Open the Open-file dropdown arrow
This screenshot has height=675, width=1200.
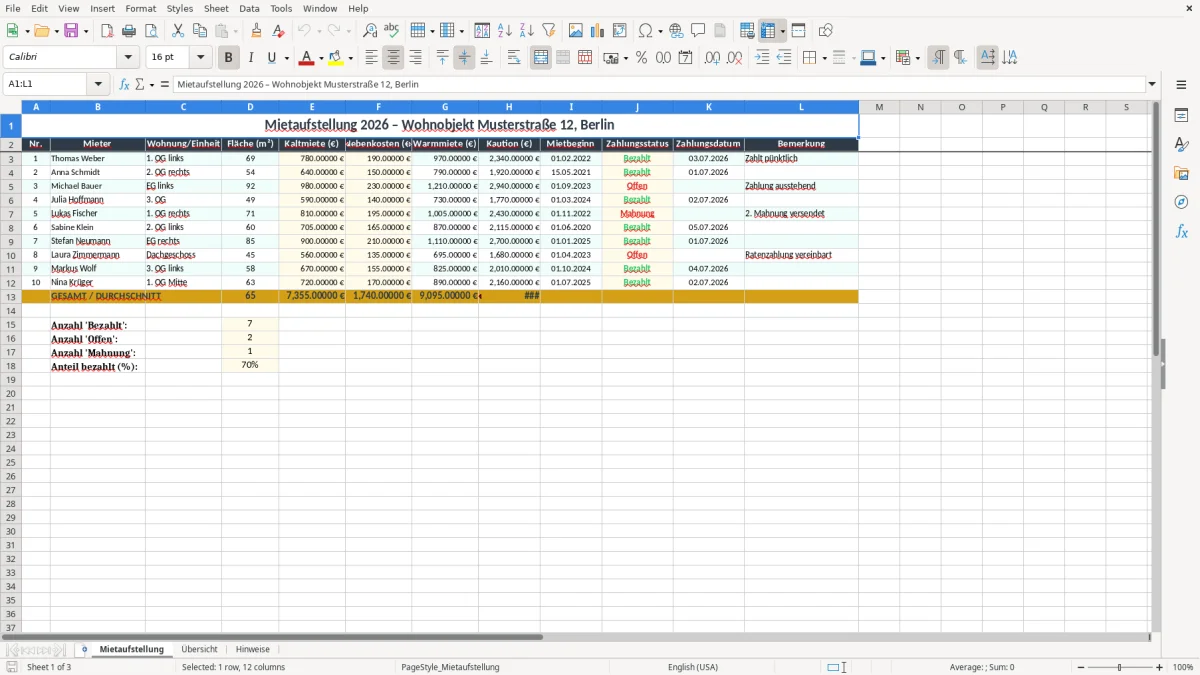55,31
